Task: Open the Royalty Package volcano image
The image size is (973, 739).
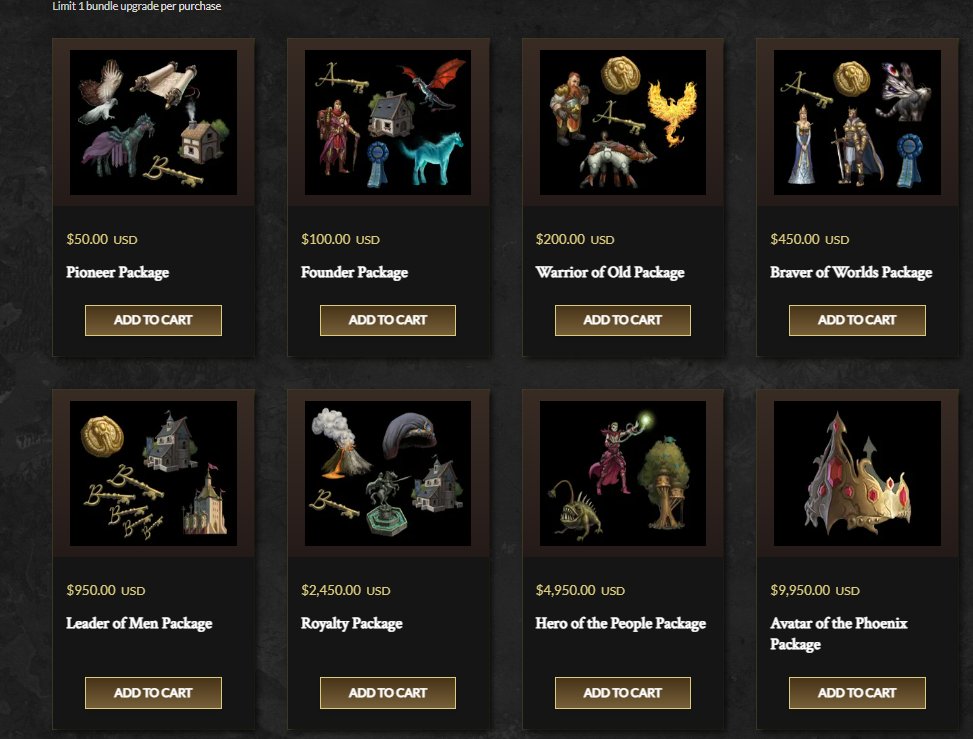Action: click(388, 473)
